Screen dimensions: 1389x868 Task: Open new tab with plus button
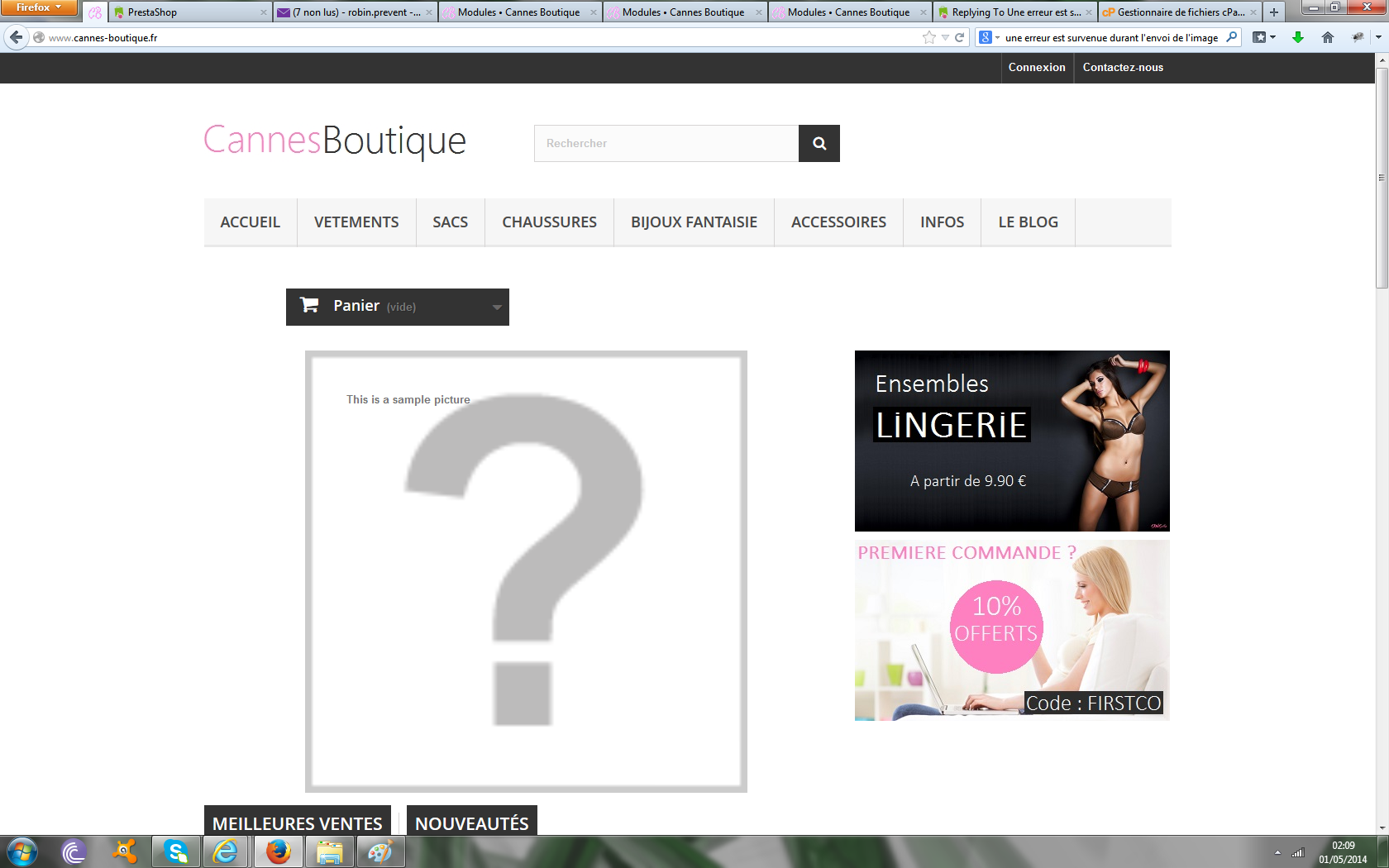(x=1274, y=12)
